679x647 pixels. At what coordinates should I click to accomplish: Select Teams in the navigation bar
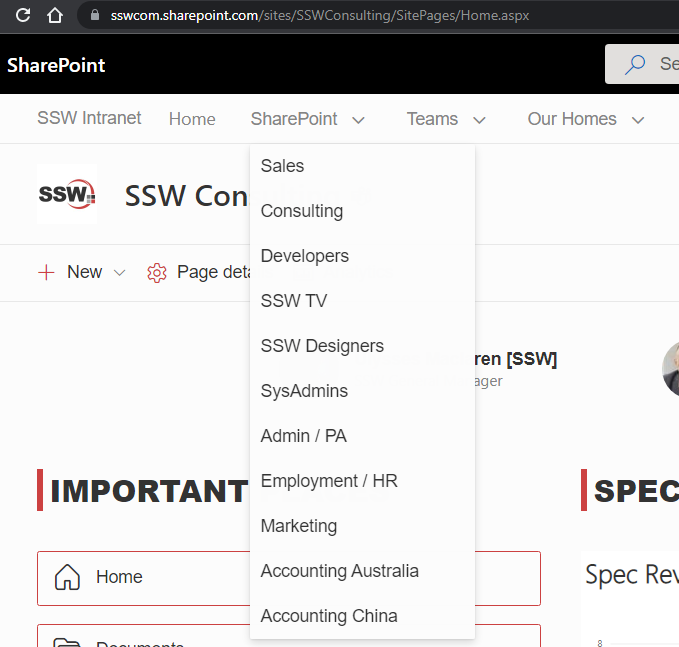click(432, 119)
